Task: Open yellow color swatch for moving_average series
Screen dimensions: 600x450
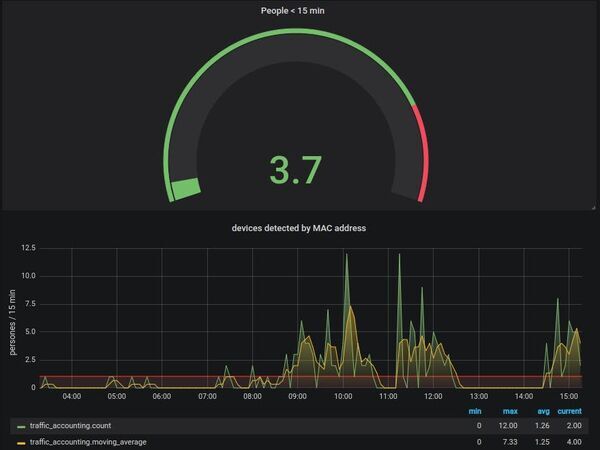Action: tap(21, 441)
